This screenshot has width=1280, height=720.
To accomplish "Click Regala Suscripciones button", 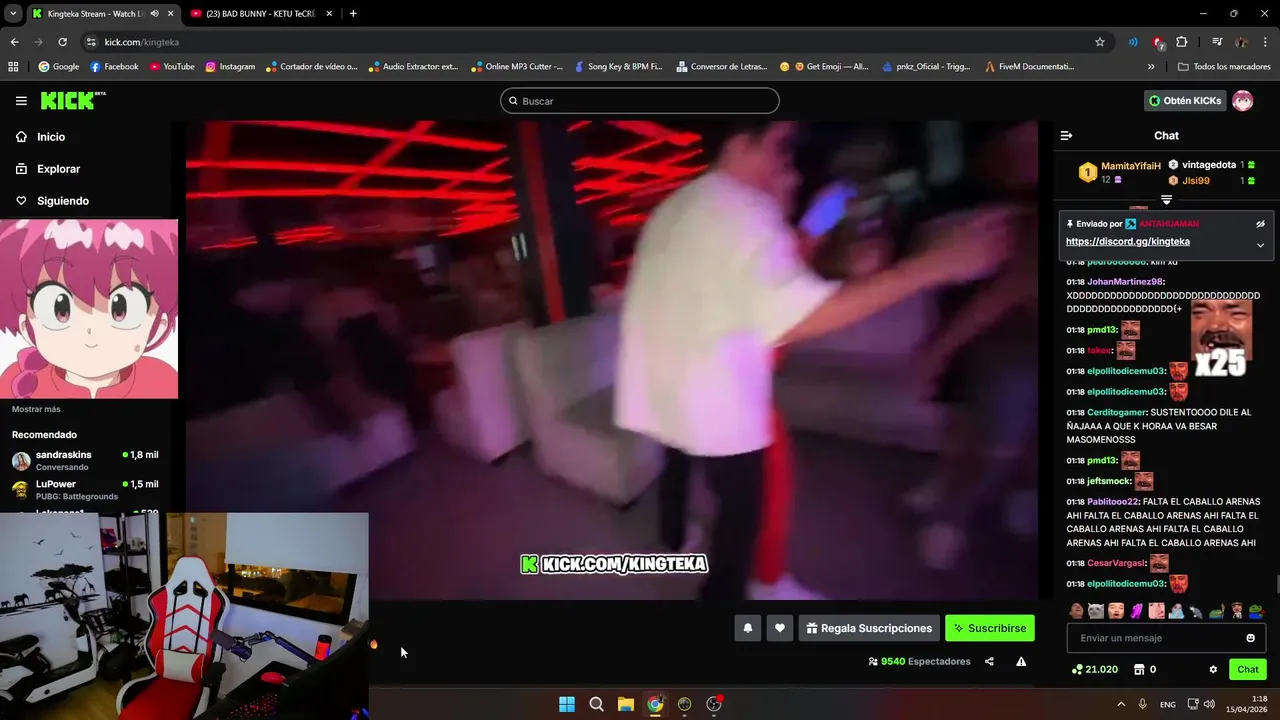I will pos(869,628).
